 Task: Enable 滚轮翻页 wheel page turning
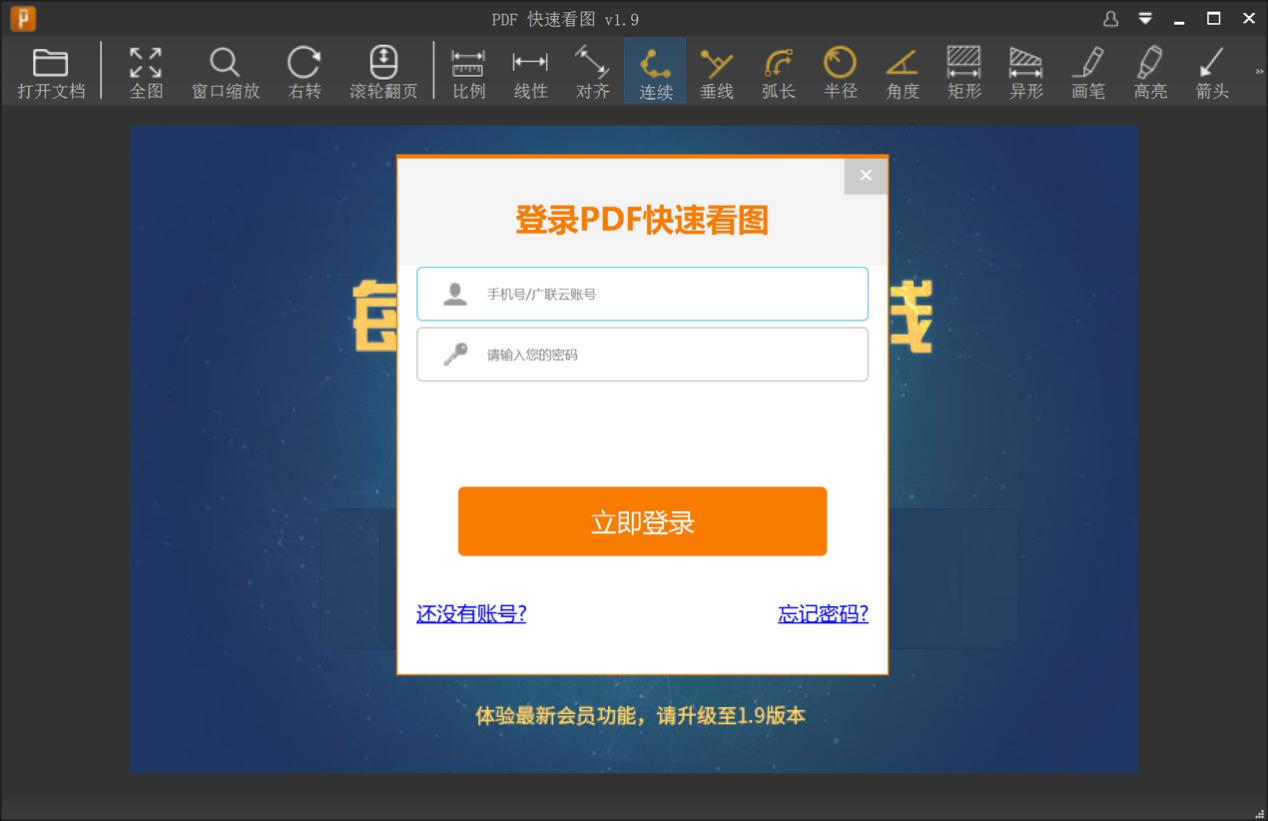point(382,70)
